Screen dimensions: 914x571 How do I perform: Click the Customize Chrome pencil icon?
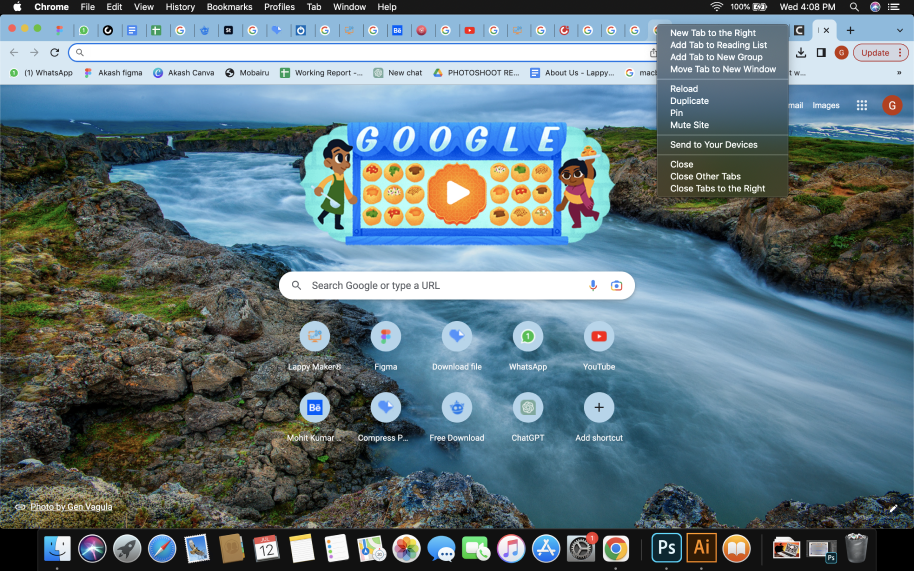click(892, 508)
